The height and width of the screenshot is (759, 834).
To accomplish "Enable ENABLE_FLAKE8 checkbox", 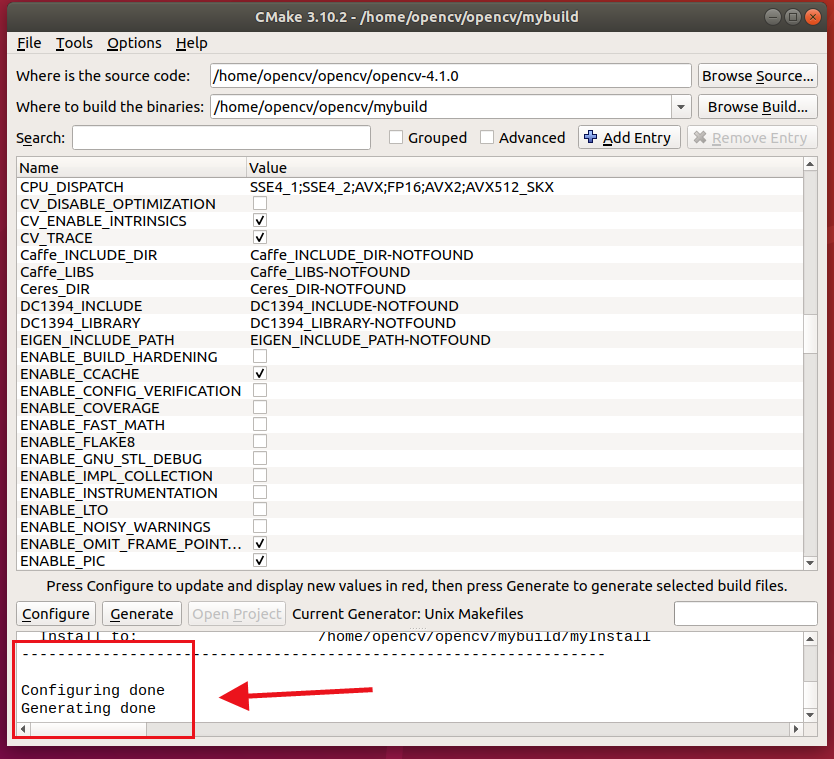I will click(260, 441).
